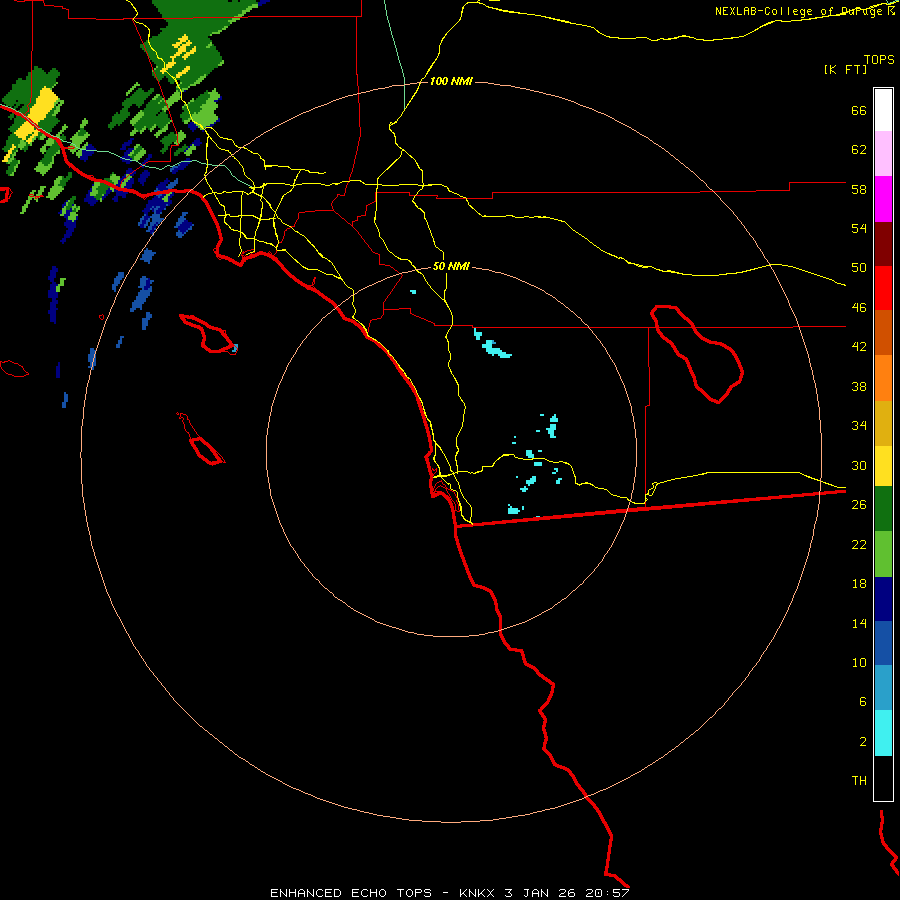Viewport: 900px width, 900px height.
Task: Click the black TH legend swatch
Action: click(883, 778)
